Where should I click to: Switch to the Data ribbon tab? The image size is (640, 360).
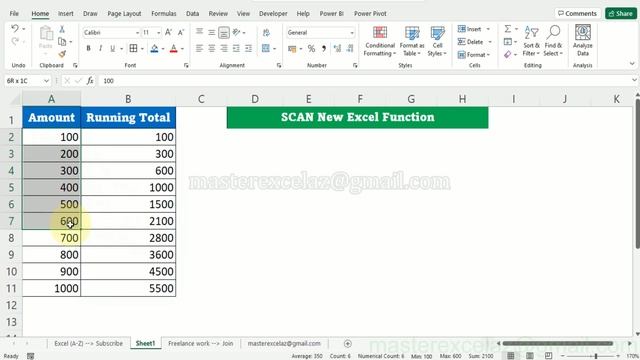192,13
